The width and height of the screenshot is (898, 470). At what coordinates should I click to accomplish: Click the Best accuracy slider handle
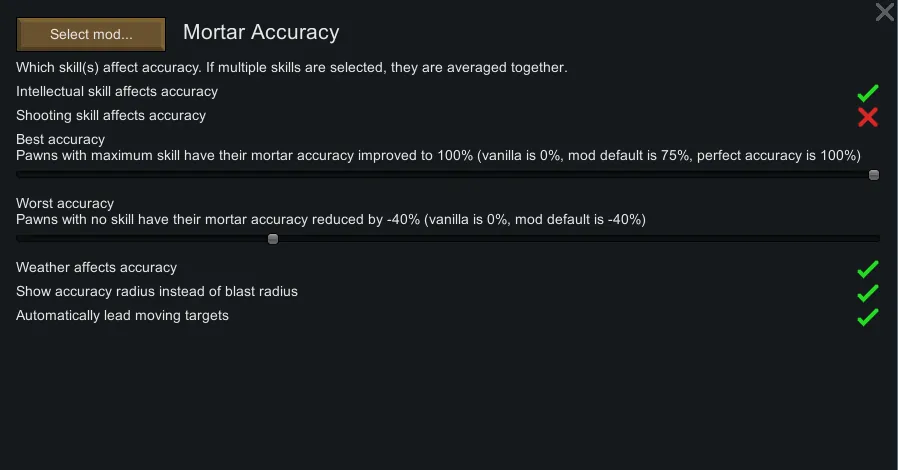coord(874,174)
